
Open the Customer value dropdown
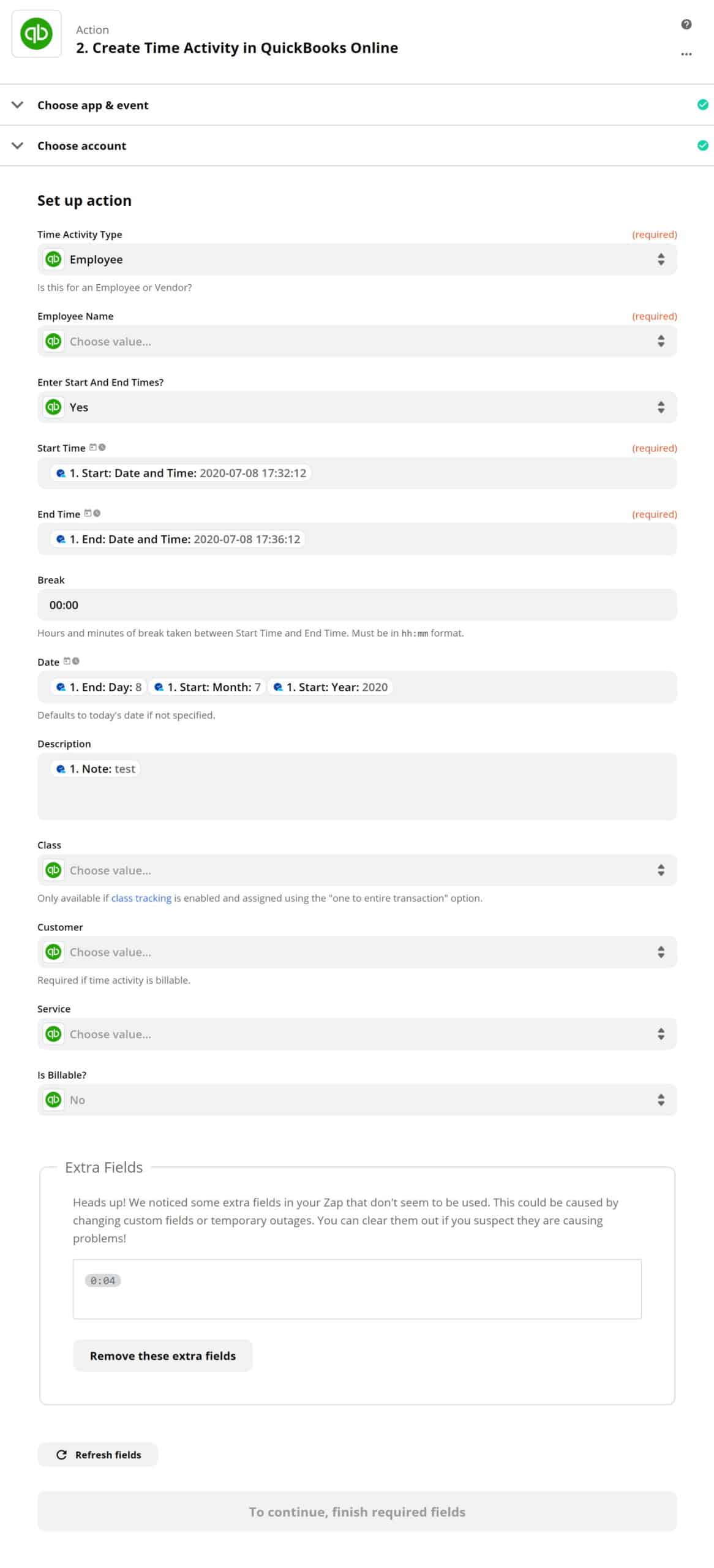point(357,952)
